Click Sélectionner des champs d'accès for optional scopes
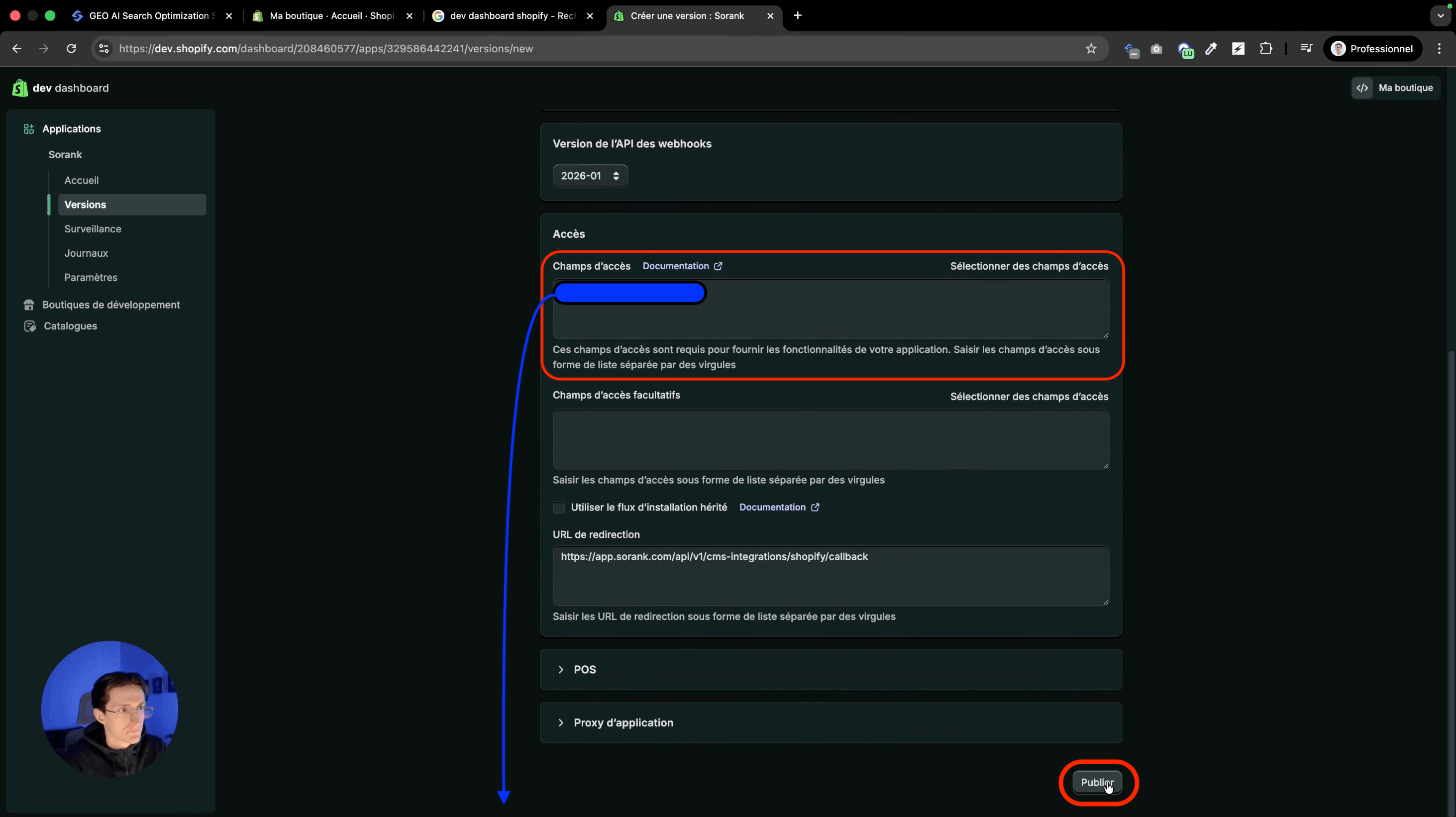Viewport: 1456px width, 817px height. 1029,397
